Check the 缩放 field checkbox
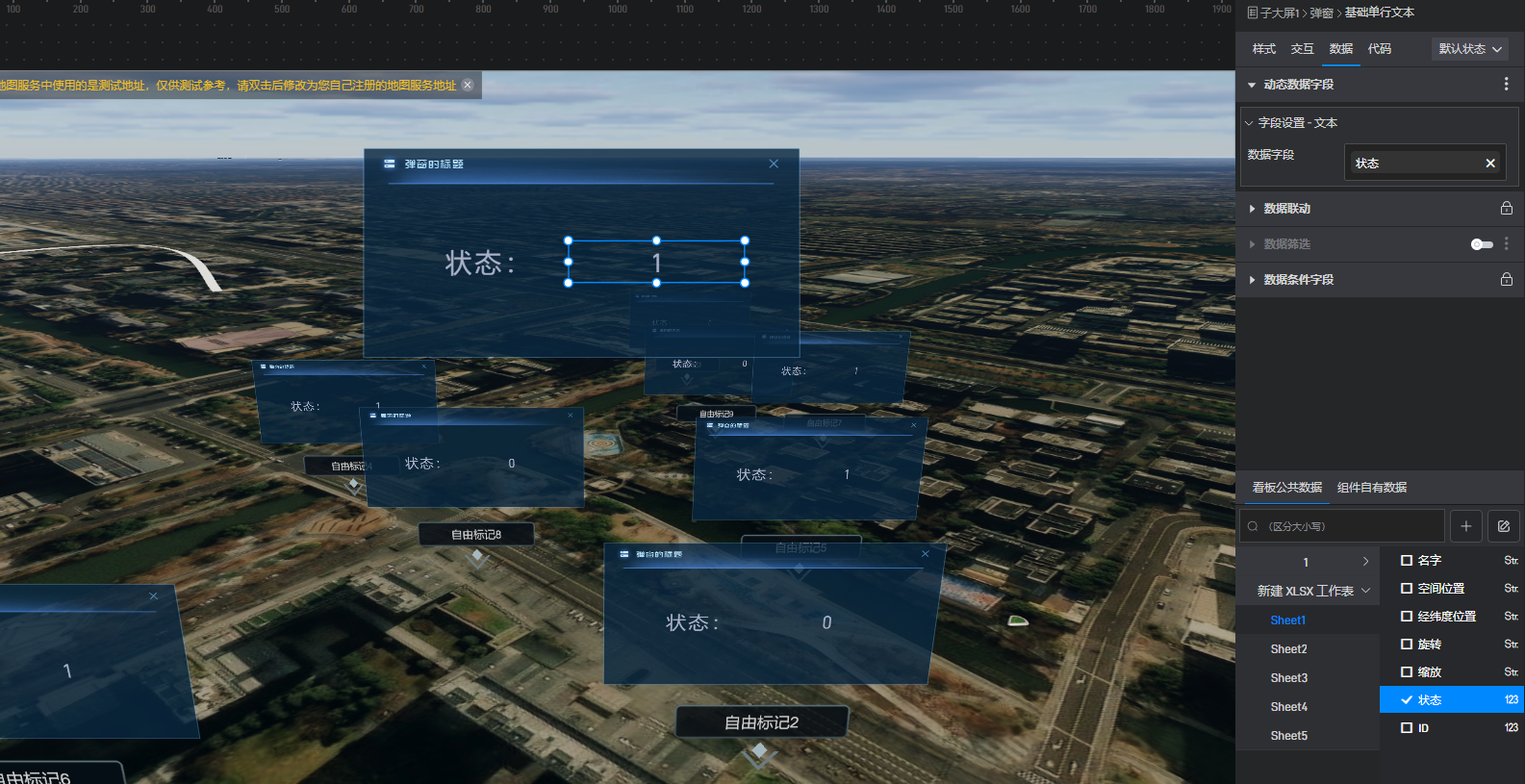The image size is (1525, 784). pos(1407,671)
